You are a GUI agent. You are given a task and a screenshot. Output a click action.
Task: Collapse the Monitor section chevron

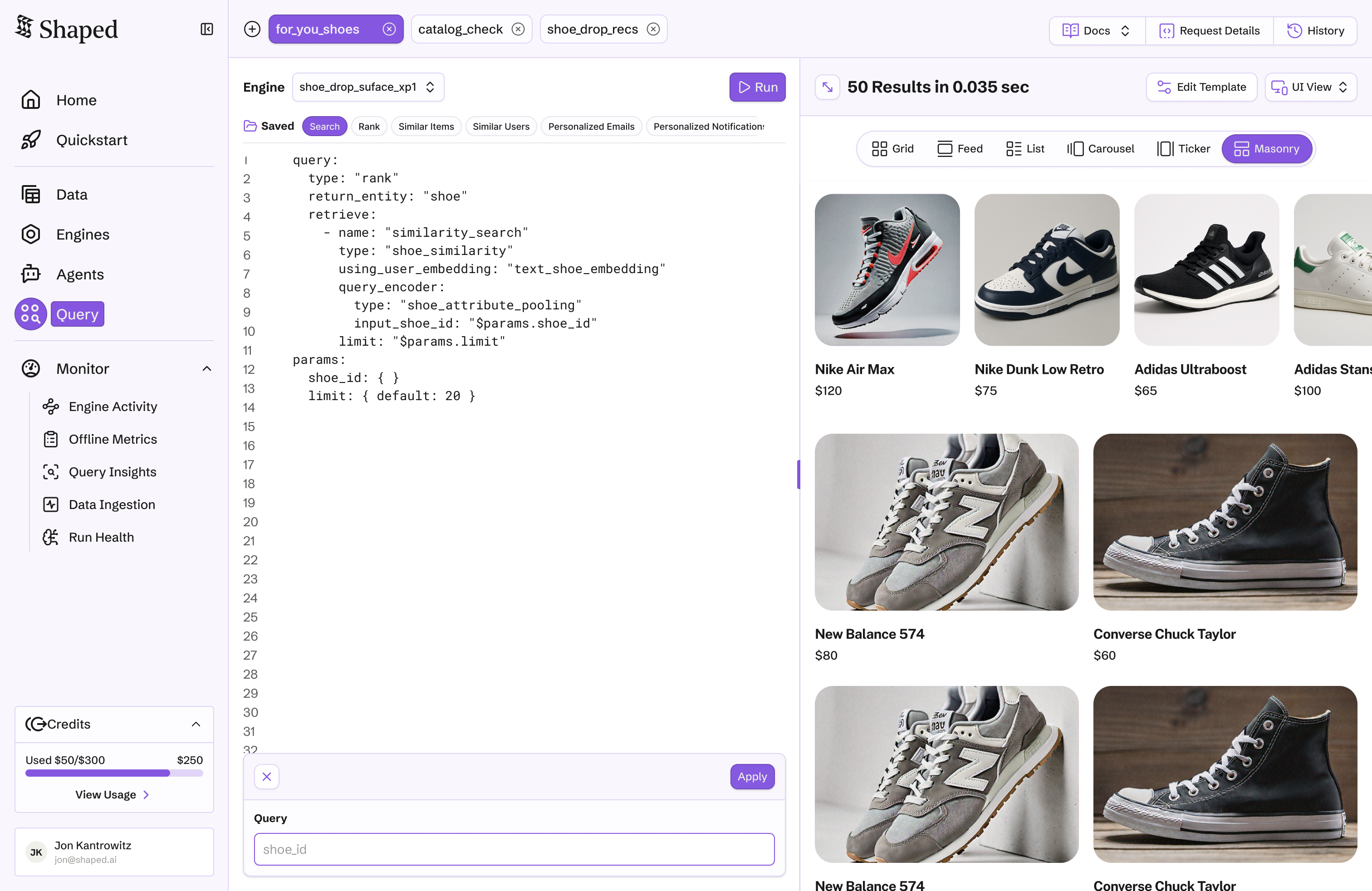tap(206, 368)
